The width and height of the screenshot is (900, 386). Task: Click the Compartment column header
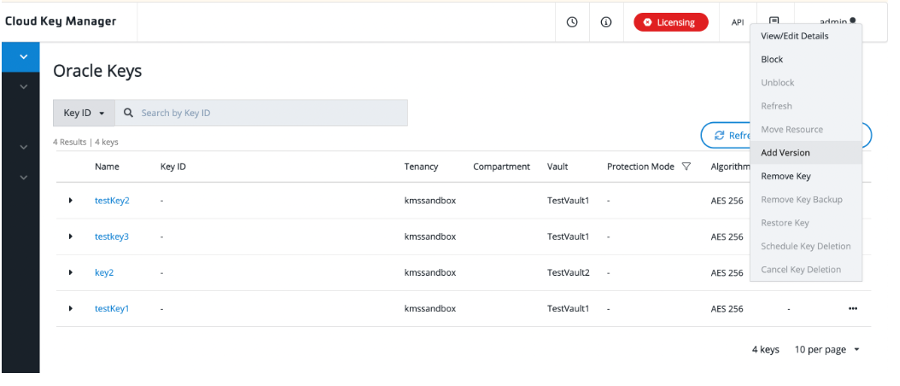pos(502,167)
